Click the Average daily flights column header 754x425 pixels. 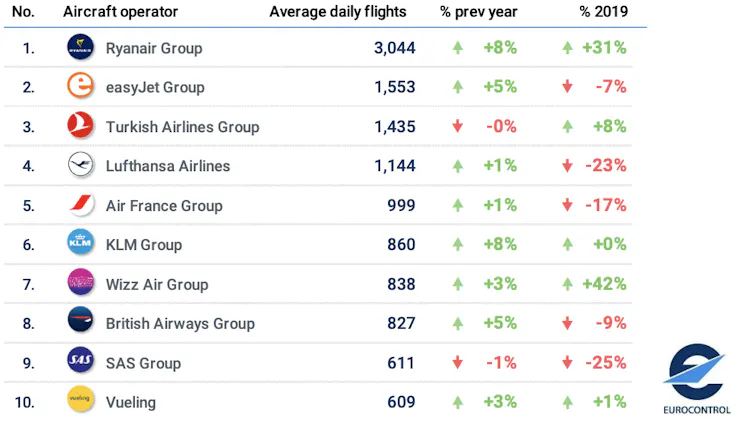click(x=338, y=12)
